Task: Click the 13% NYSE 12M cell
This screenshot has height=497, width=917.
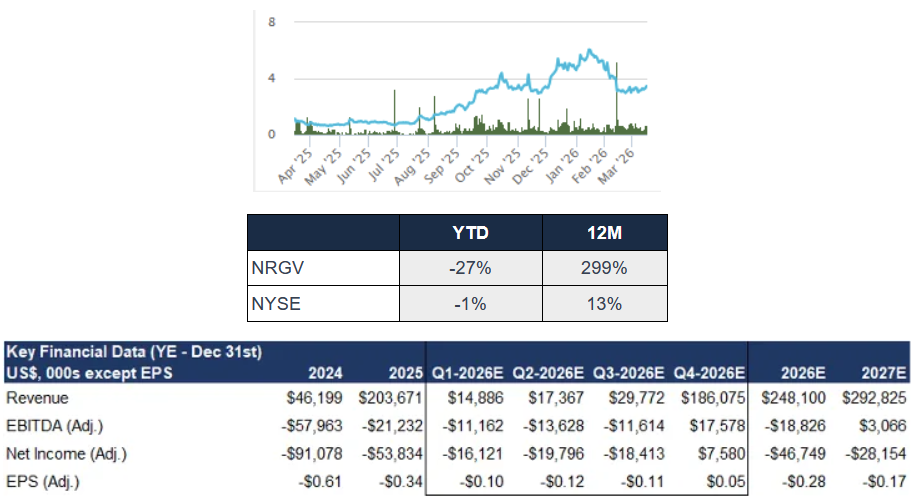Action: (x=604, y=303)
